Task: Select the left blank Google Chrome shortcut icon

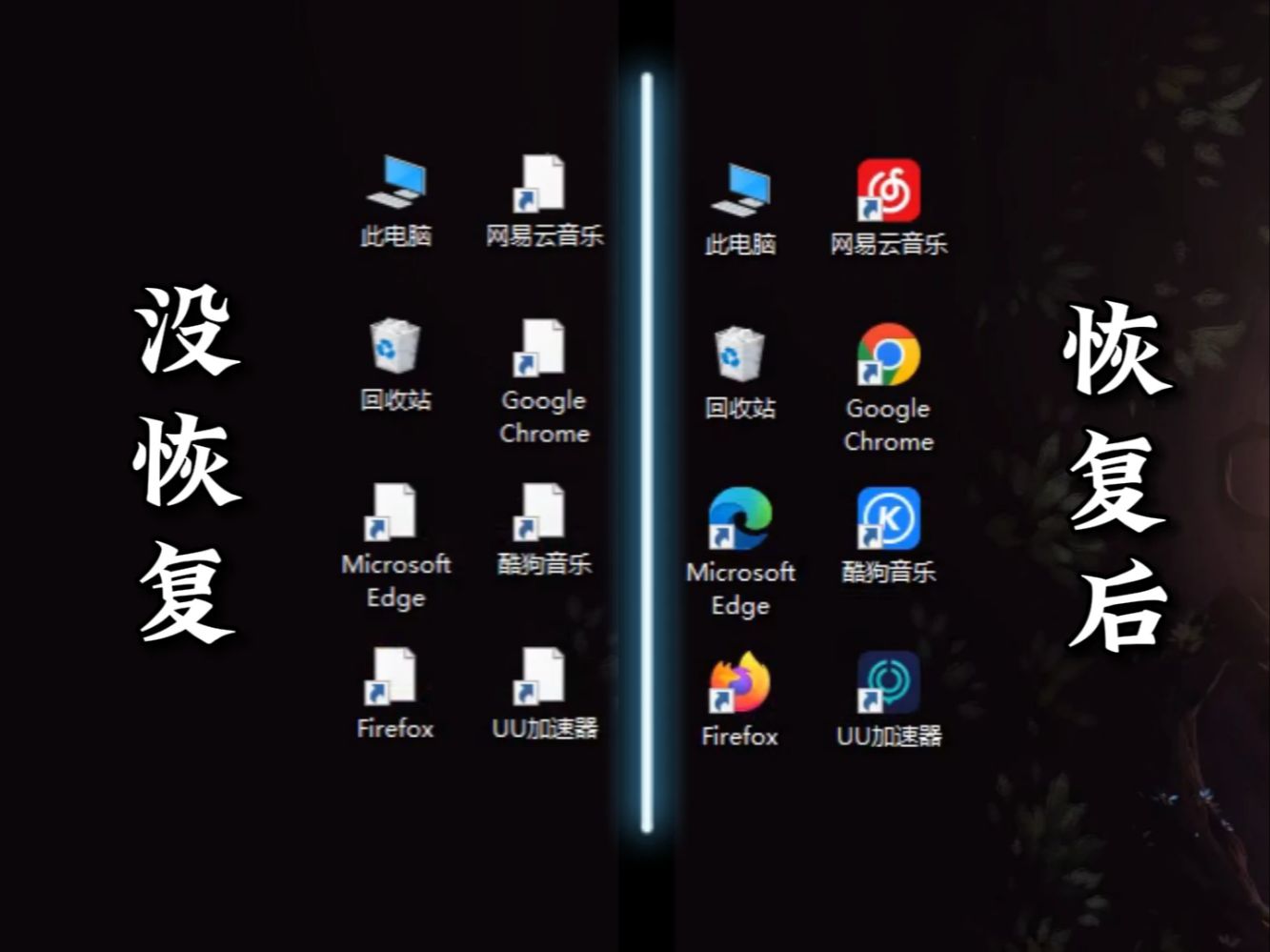Action: pyautogui.click(x=540, y=347)
